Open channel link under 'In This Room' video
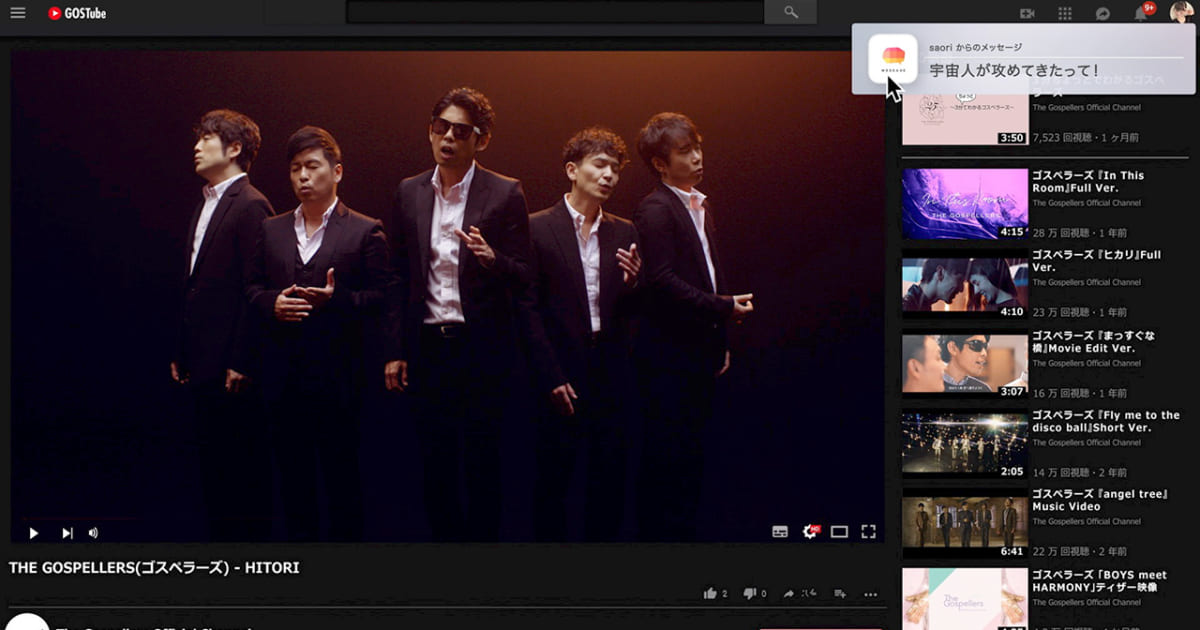This screenshot has width=1200, height=630. [1086, 203]
